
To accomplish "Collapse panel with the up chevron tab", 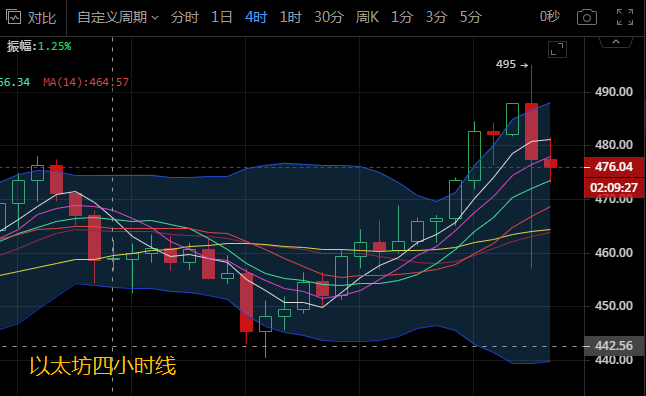I will coord(616,42).
